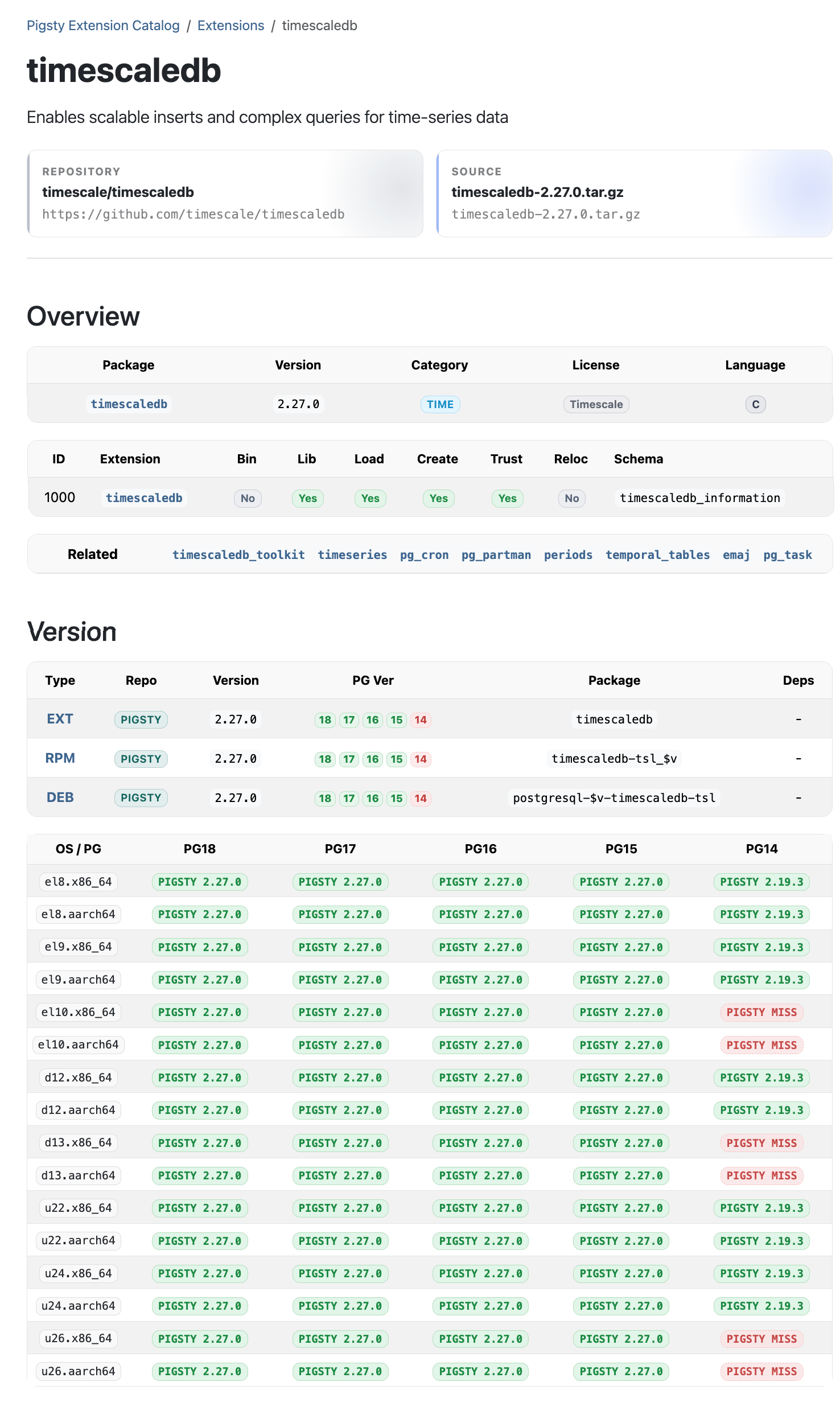Click Trust 'Yes' badge in extension row
Screen dimensions: 840x1423
pos(507,499)
